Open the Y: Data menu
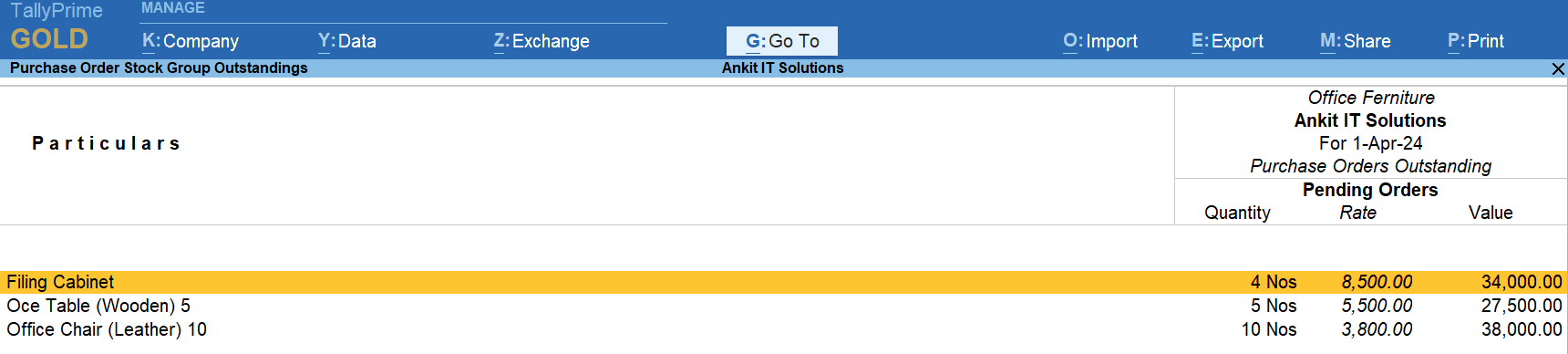The height and width of the screenshot is (354, 1568). pos(346,41)
